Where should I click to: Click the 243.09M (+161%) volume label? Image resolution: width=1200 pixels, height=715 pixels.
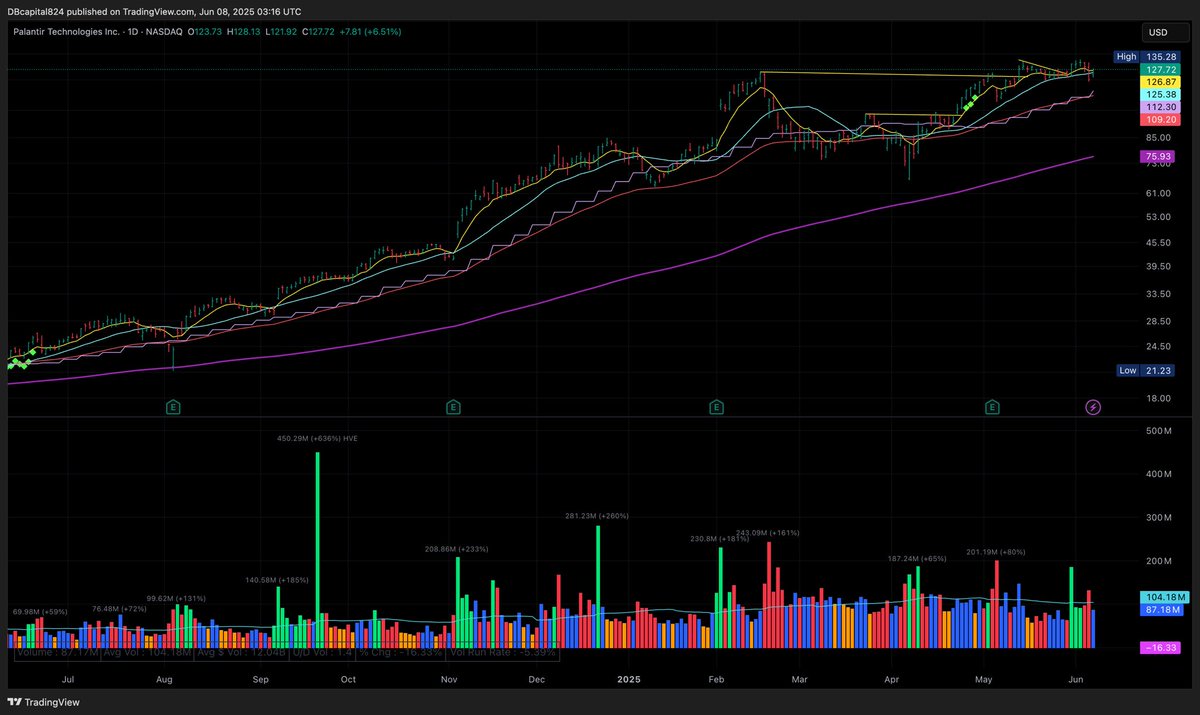768,533
